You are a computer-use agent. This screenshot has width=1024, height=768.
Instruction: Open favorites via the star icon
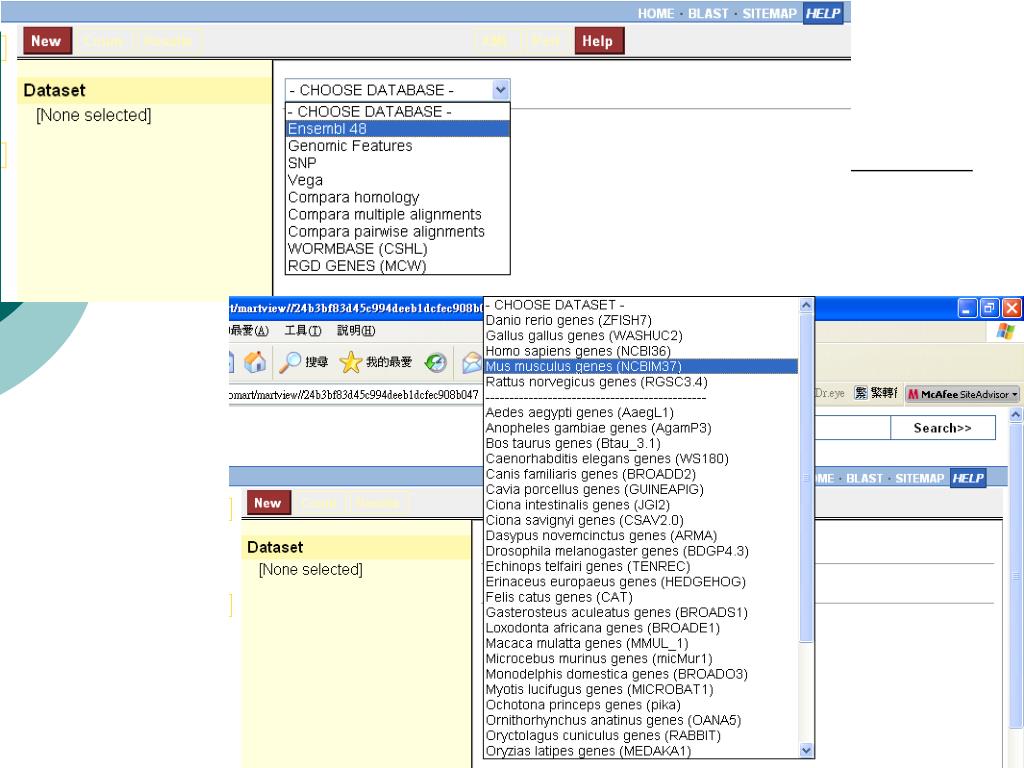pos(351,362)
